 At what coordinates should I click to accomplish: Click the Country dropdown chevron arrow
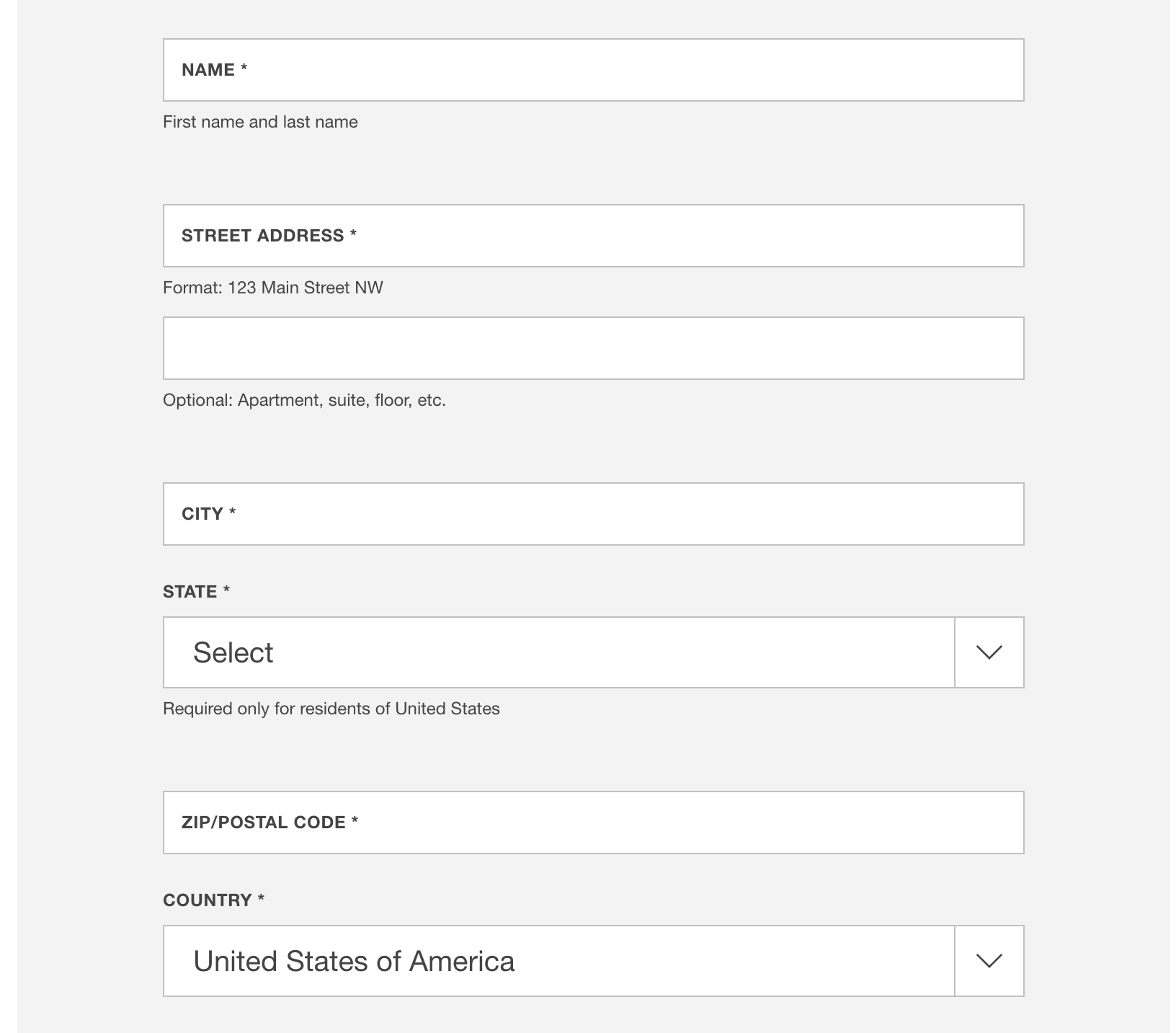coord(989,961)
